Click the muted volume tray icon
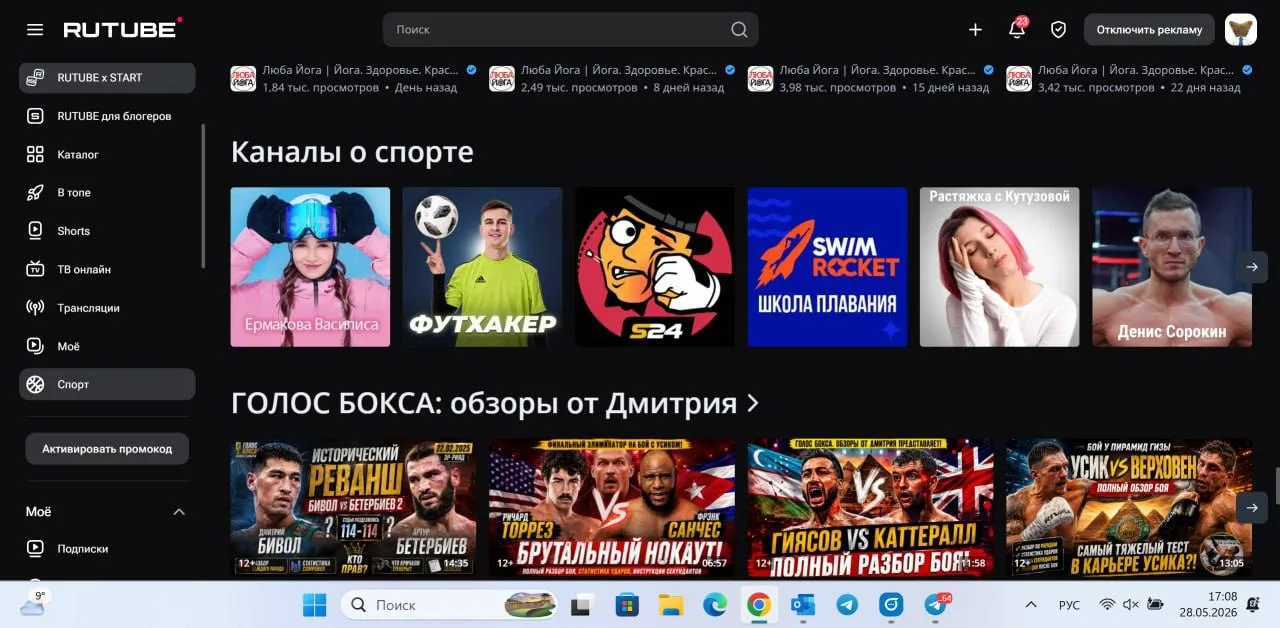Viewport: 1280px width, 628px height. click(1131, 605)
